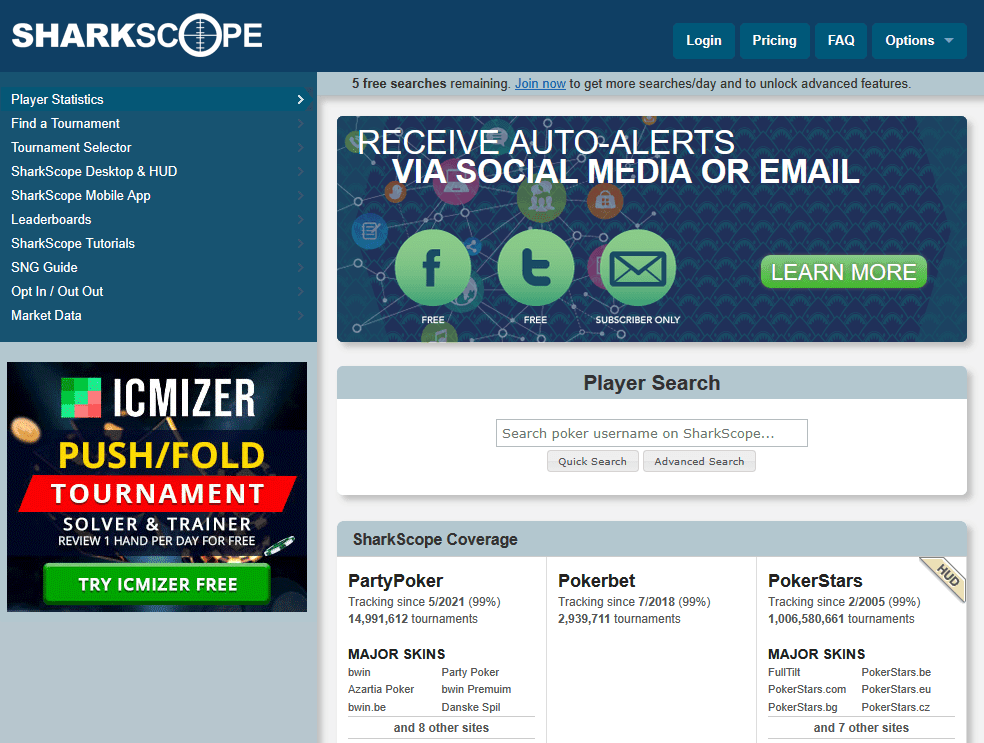Viewport: 984px width, 743px height.
Task: Click the bwin Premuim skin entry
Action: [476, 689]
